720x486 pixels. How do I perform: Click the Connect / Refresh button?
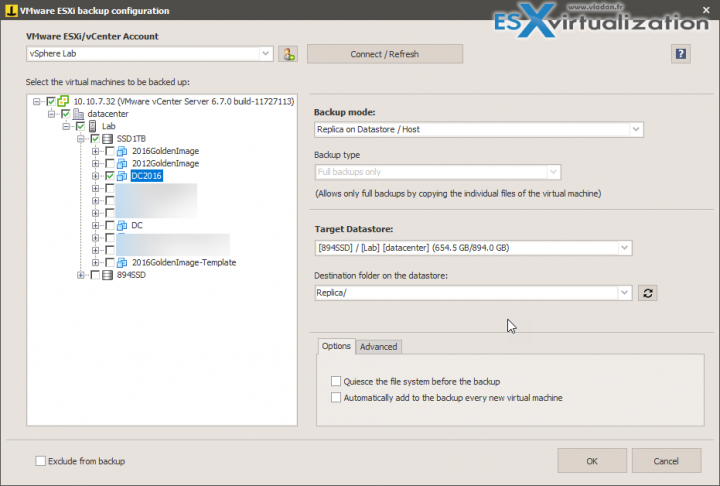[385, 54]
